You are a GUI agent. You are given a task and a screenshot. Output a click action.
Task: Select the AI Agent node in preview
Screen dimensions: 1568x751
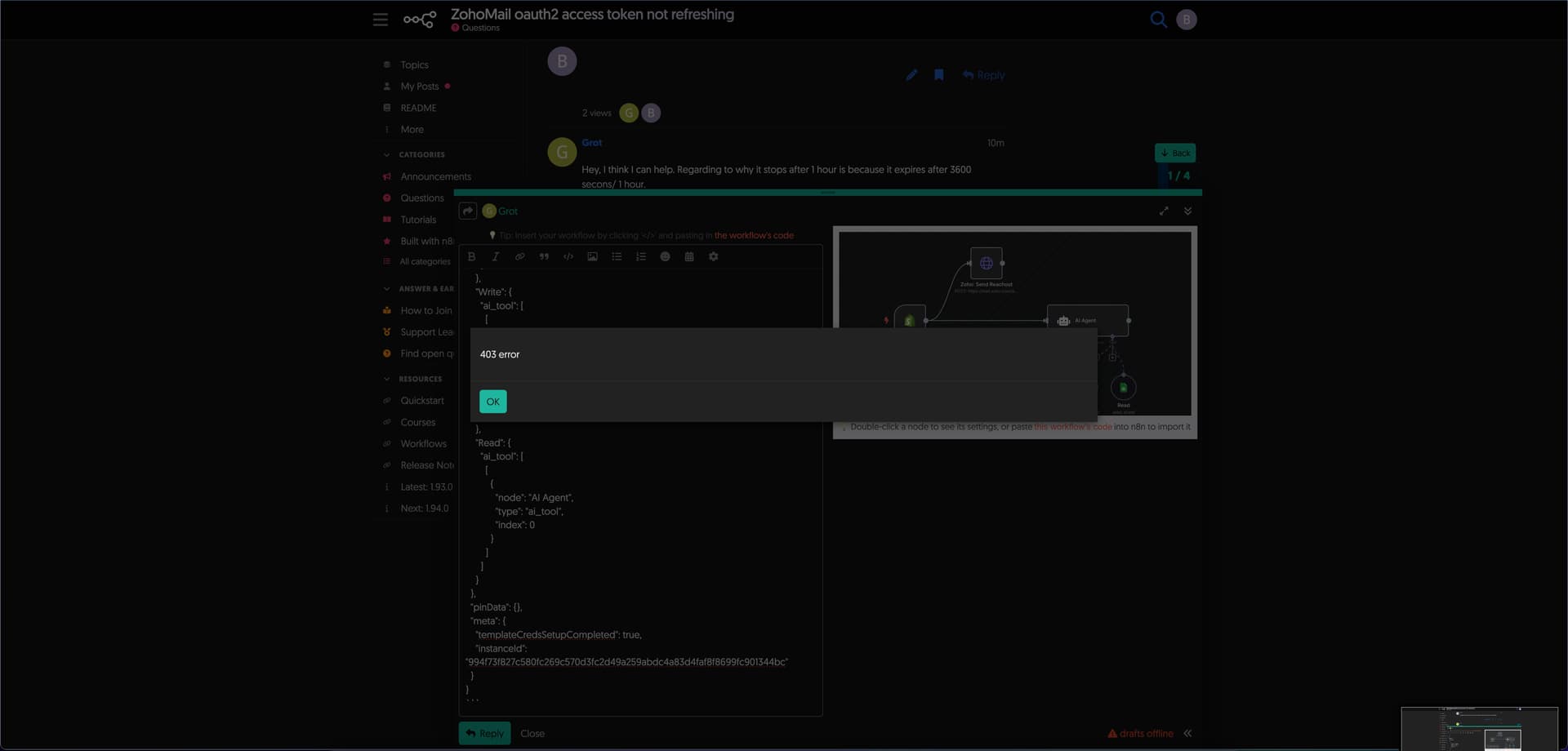1088,321
